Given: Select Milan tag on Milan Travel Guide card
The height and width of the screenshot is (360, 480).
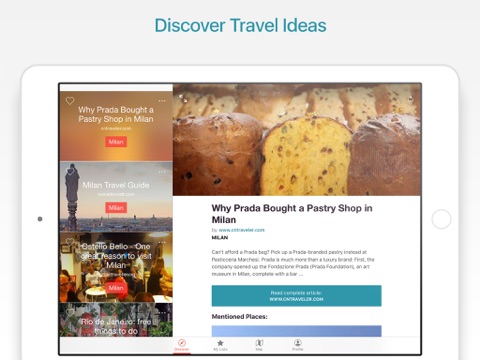Looking at the screenshot, I should 116,208.
